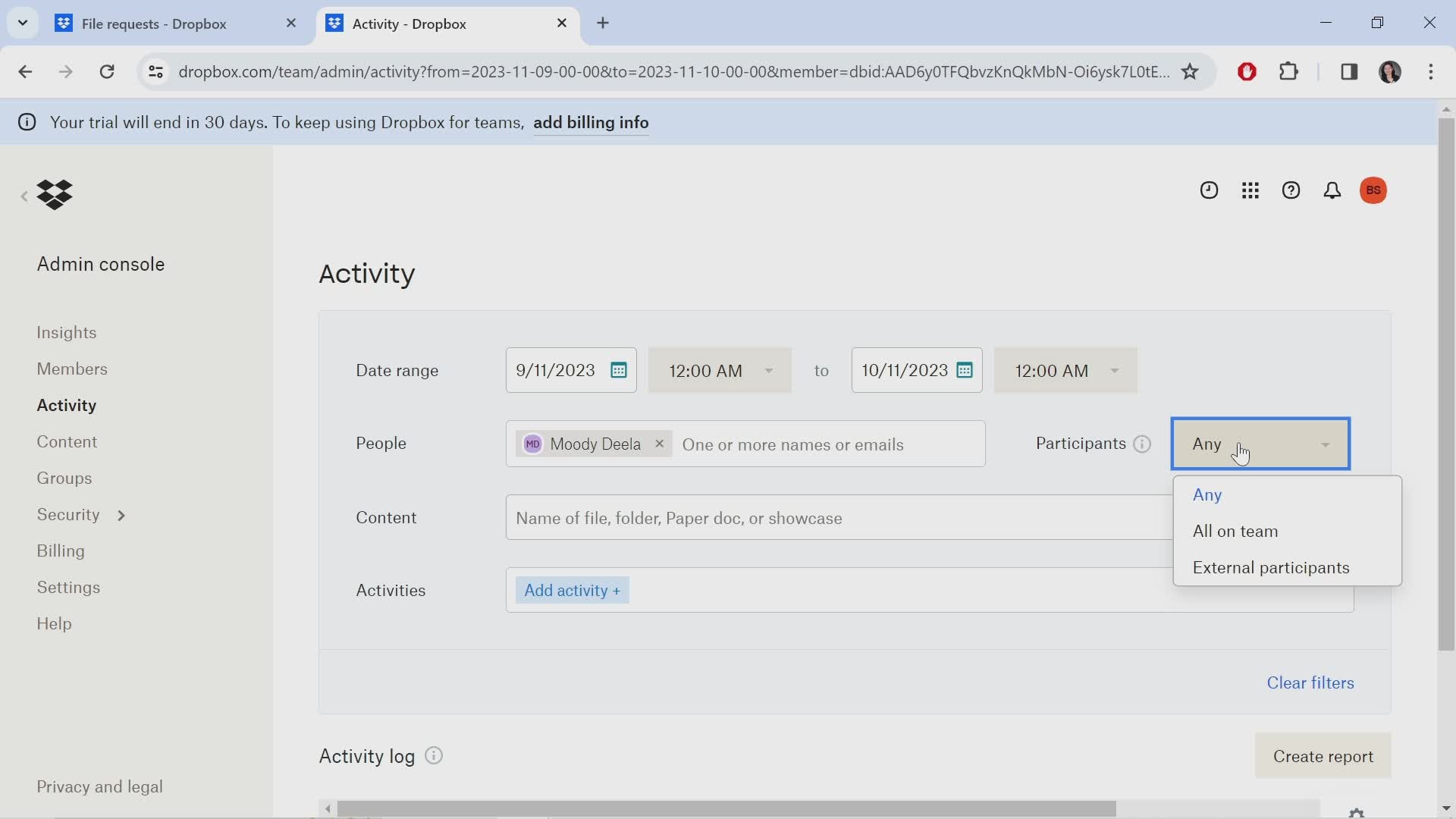This screenshot has height=819, width=1456.
Task: Open Groups in admin sidebar
Action: pos(64,478)
